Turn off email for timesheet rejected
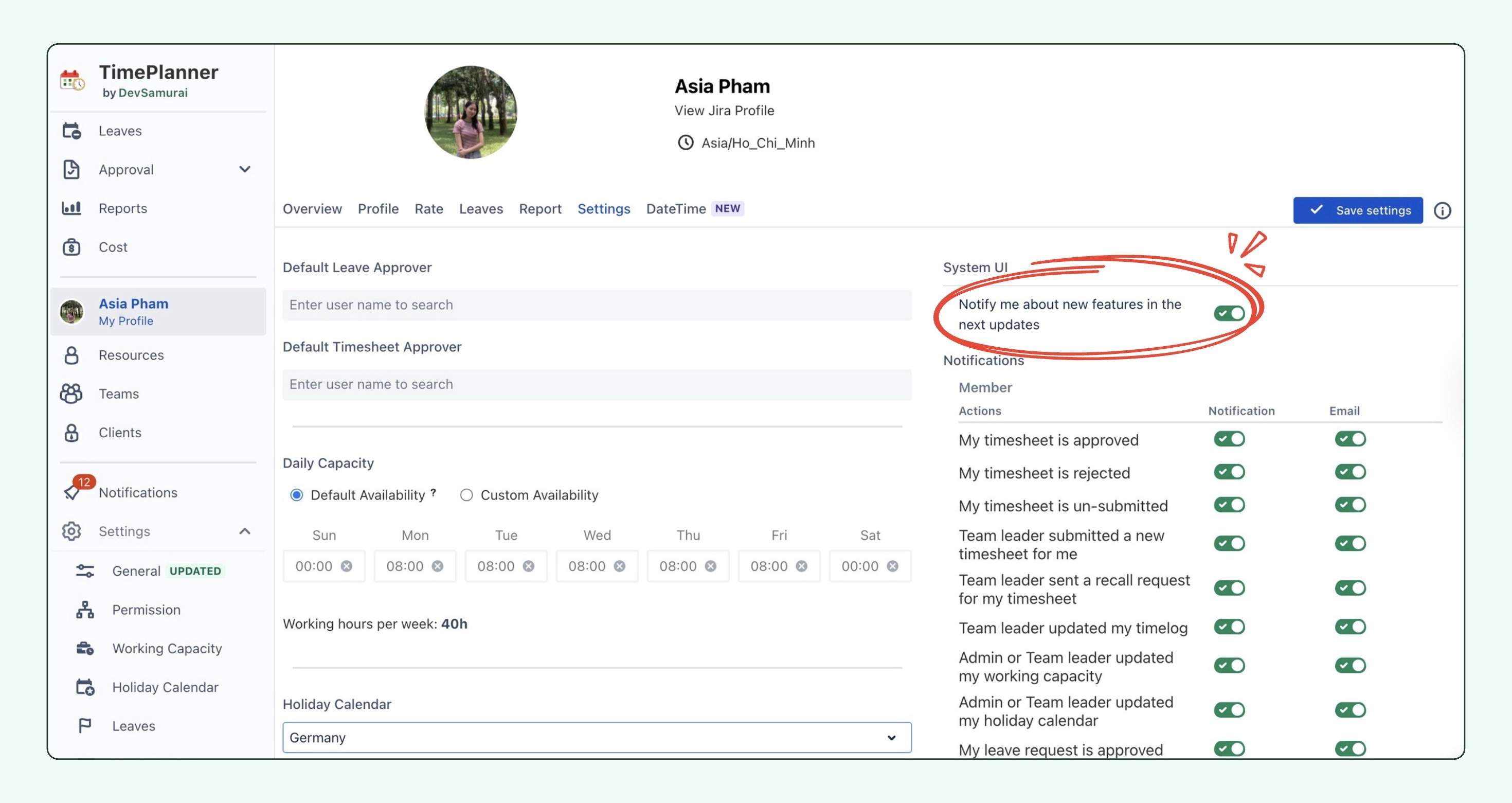This screenshot has height=803, width=1512. point(1350,472)
